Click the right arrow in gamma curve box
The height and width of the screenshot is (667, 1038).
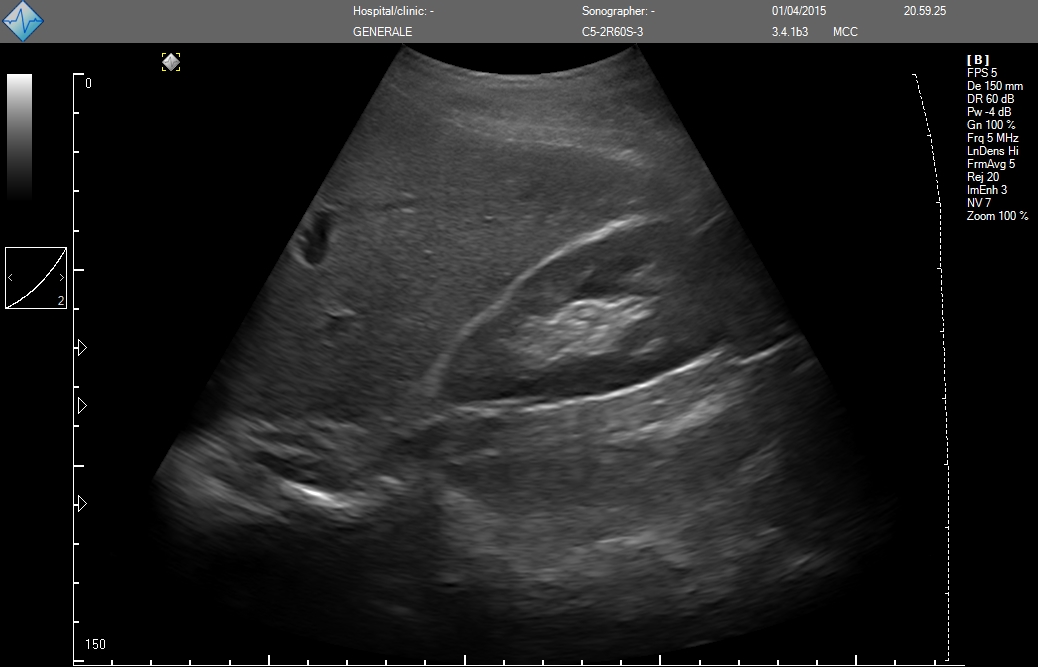click(x=61, y=277)
